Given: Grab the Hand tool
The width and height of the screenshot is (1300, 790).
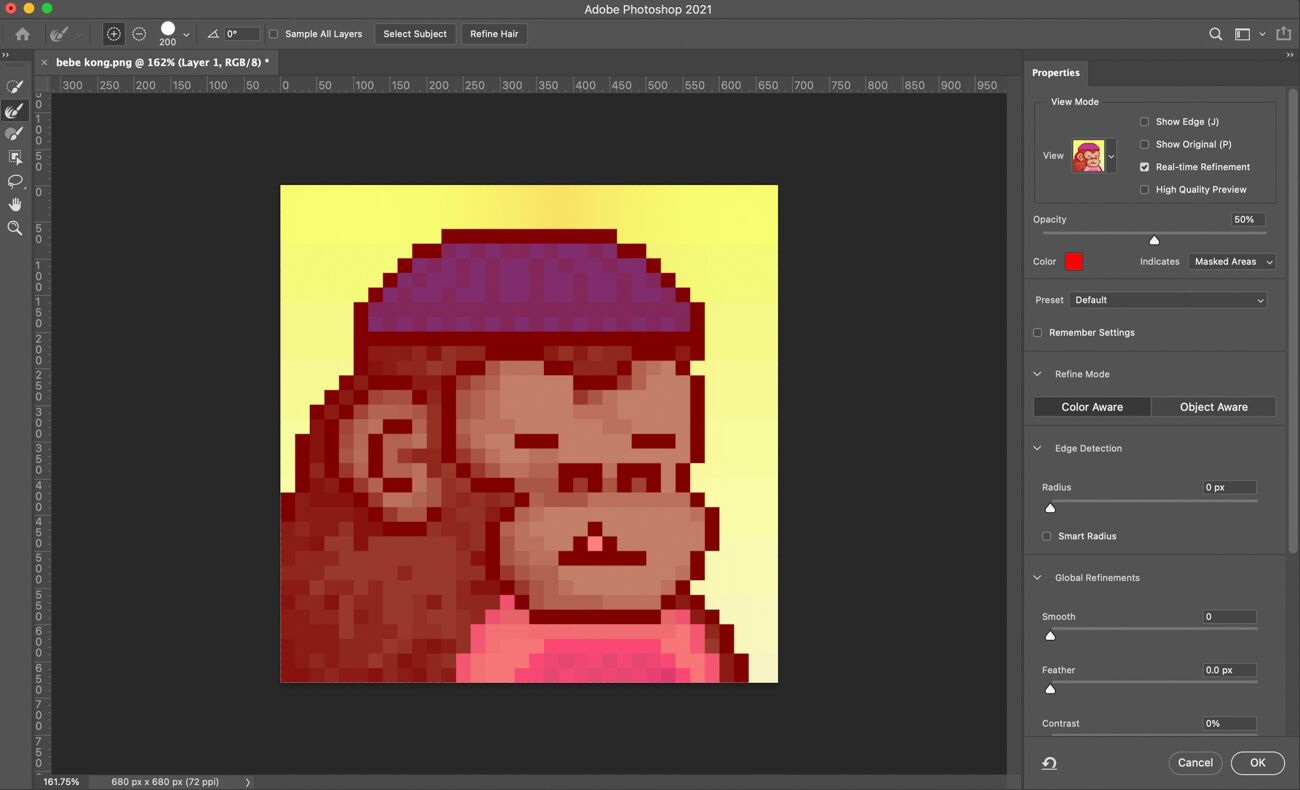Looking at the screenshot, I should click(x=15, y=204).
